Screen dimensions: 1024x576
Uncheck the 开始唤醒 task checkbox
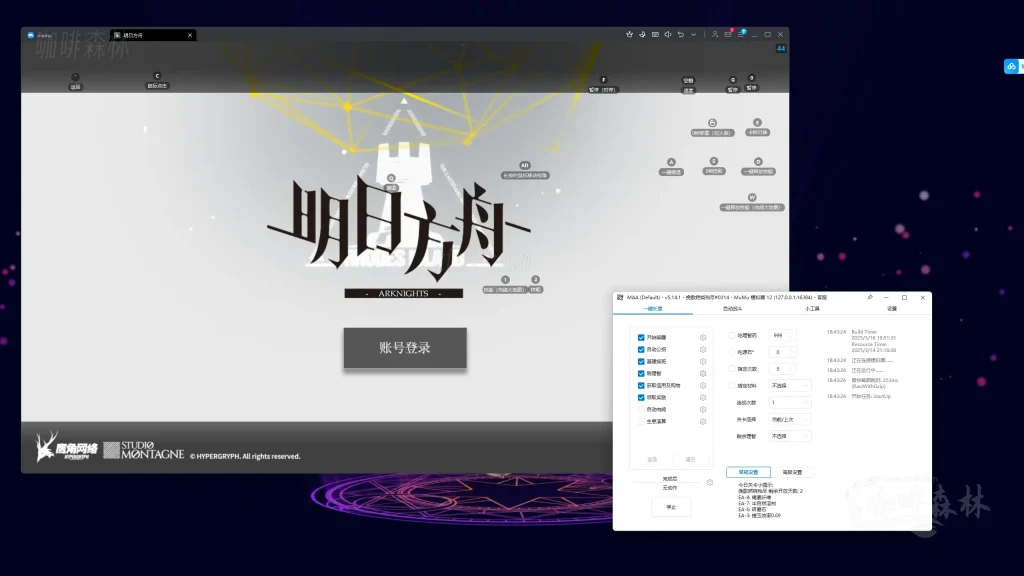tap(641, 338)
